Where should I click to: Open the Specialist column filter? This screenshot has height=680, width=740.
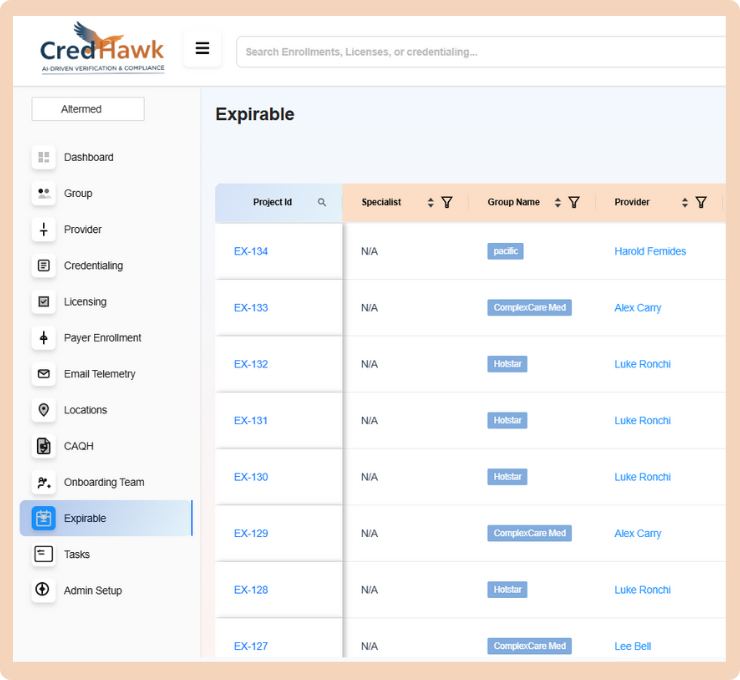pyautogui.click(x=447, y=202)
